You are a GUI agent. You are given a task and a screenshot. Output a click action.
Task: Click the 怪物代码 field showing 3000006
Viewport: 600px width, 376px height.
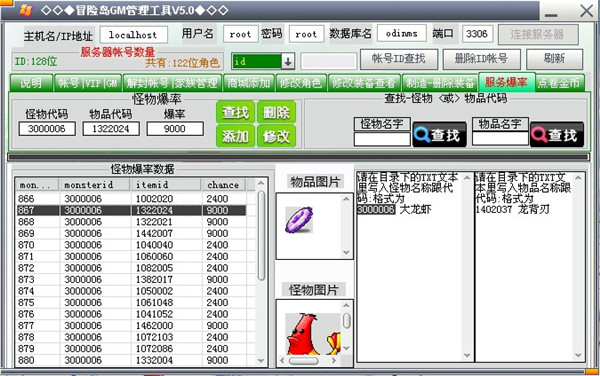47,129
